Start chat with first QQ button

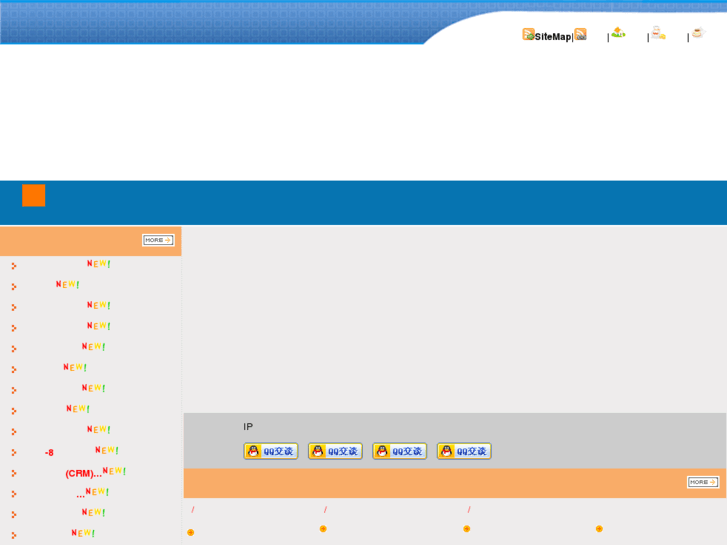(271, 451)
